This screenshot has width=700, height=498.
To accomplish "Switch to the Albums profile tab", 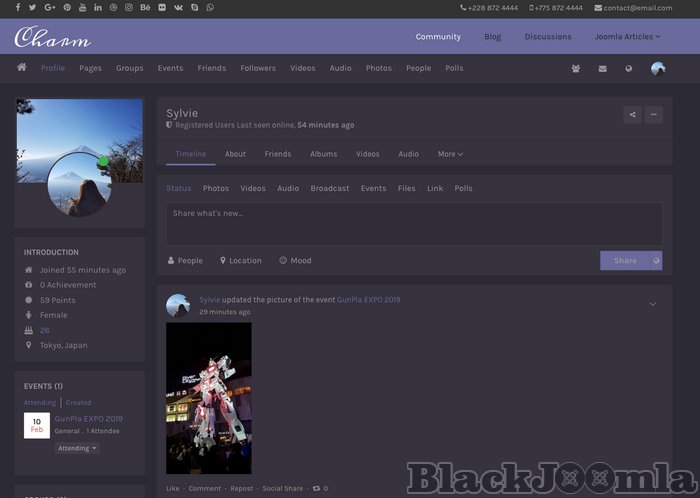I will [x=323, y=154].
